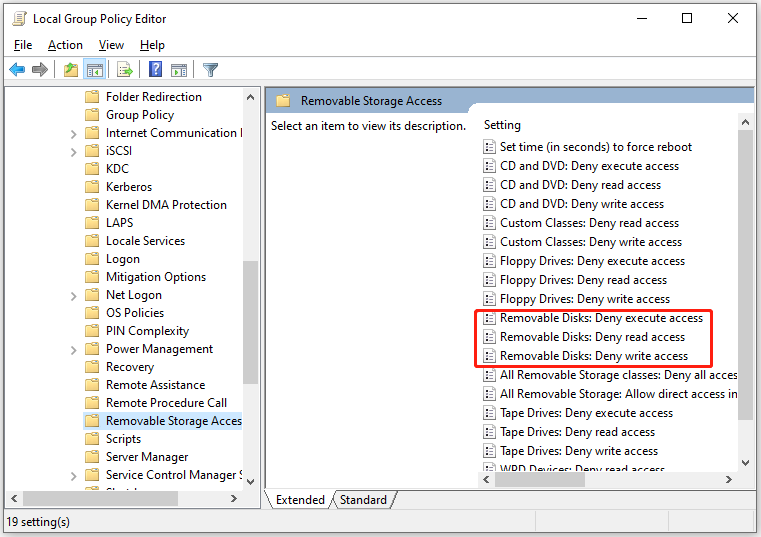This screenshot has height=537, width=761.
Task: Expand the Net Logon tree node
Action: click(73, 296)
